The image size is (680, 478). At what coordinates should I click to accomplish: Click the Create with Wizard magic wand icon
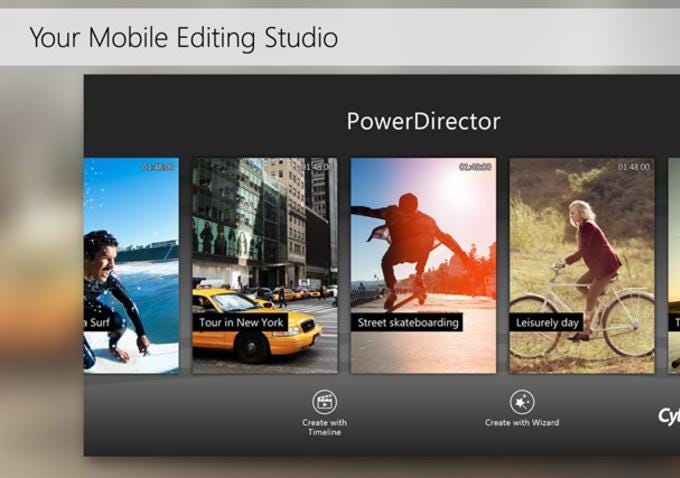(522, 402)
